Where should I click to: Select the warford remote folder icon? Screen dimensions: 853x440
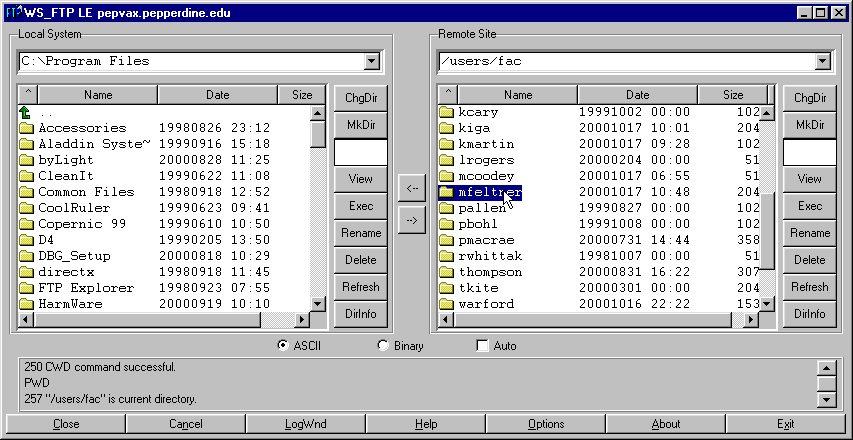pyautogui.click(x=447, y=304)
